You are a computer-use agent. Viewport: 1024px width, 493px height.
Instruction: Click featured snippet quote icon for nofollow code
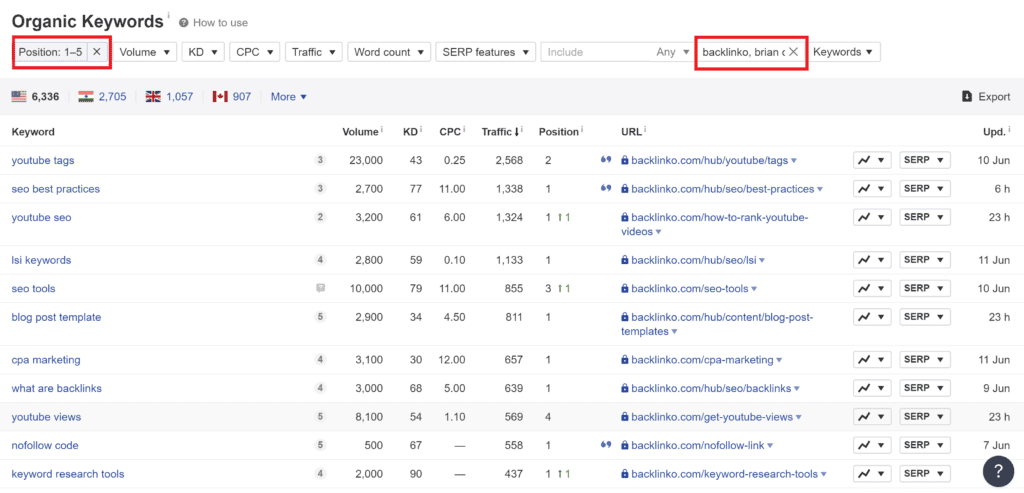point(605,445)
